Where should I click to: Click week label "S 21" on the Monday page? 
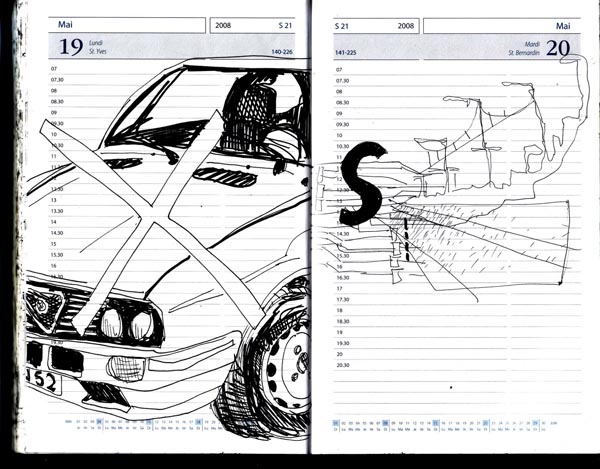(285, 25)
